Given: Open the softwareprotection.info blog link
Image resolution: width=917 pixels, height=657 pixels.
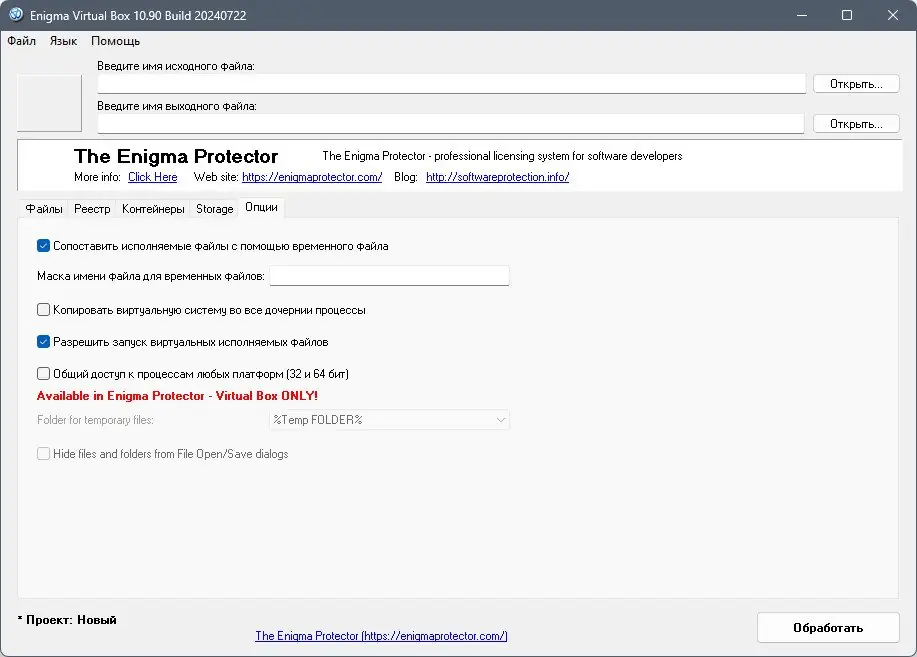Looking at the screenshot, I should [x=497, y=177].
